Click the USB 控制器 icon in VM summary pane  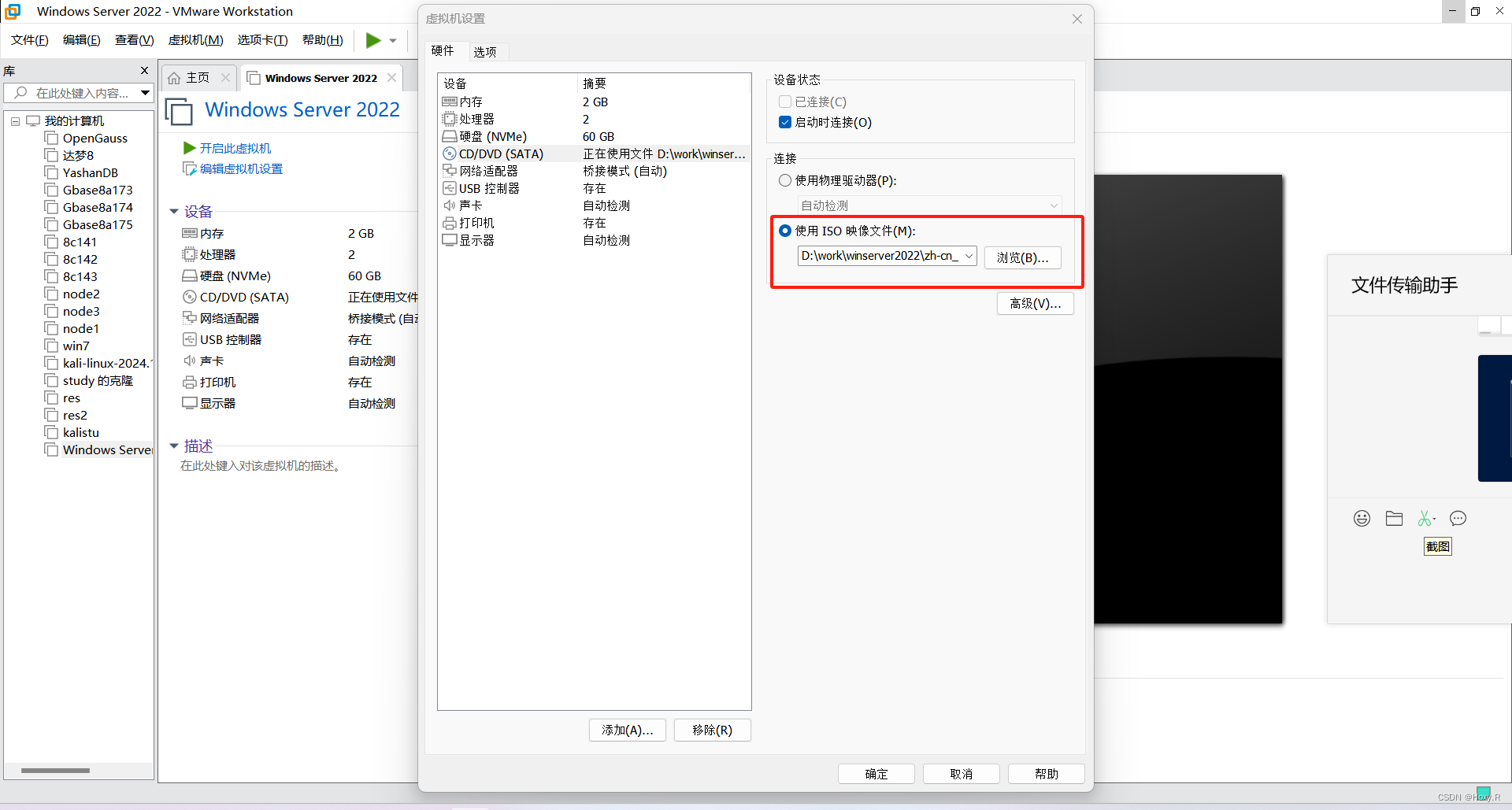189,339
